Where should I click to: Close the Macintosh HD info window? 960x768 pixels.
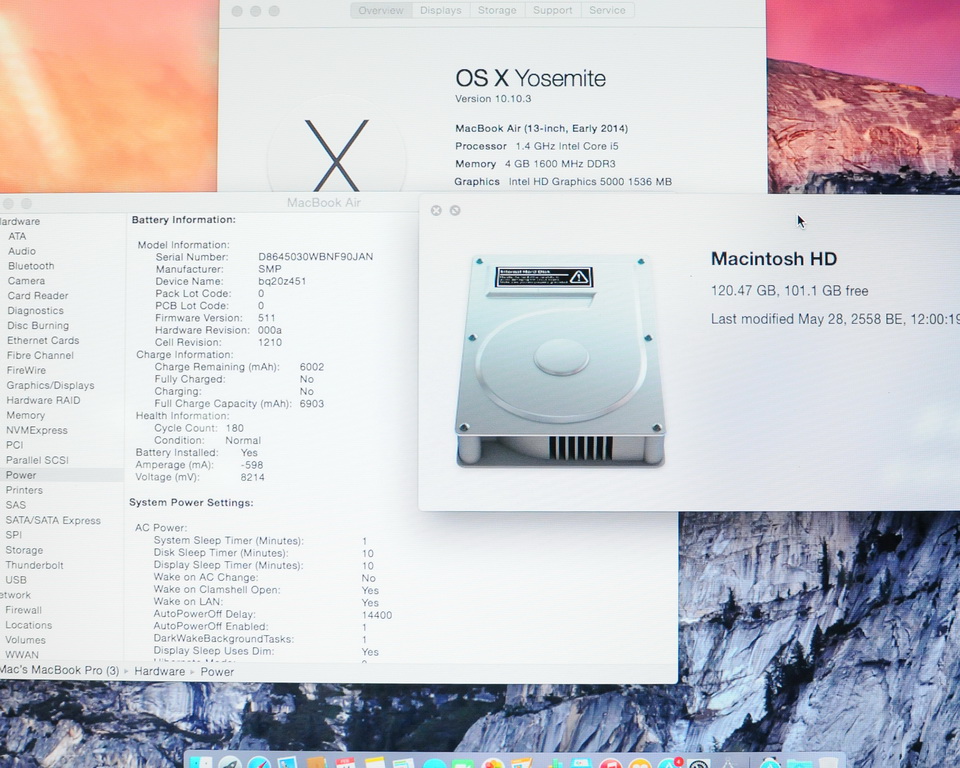click(436, 211)
